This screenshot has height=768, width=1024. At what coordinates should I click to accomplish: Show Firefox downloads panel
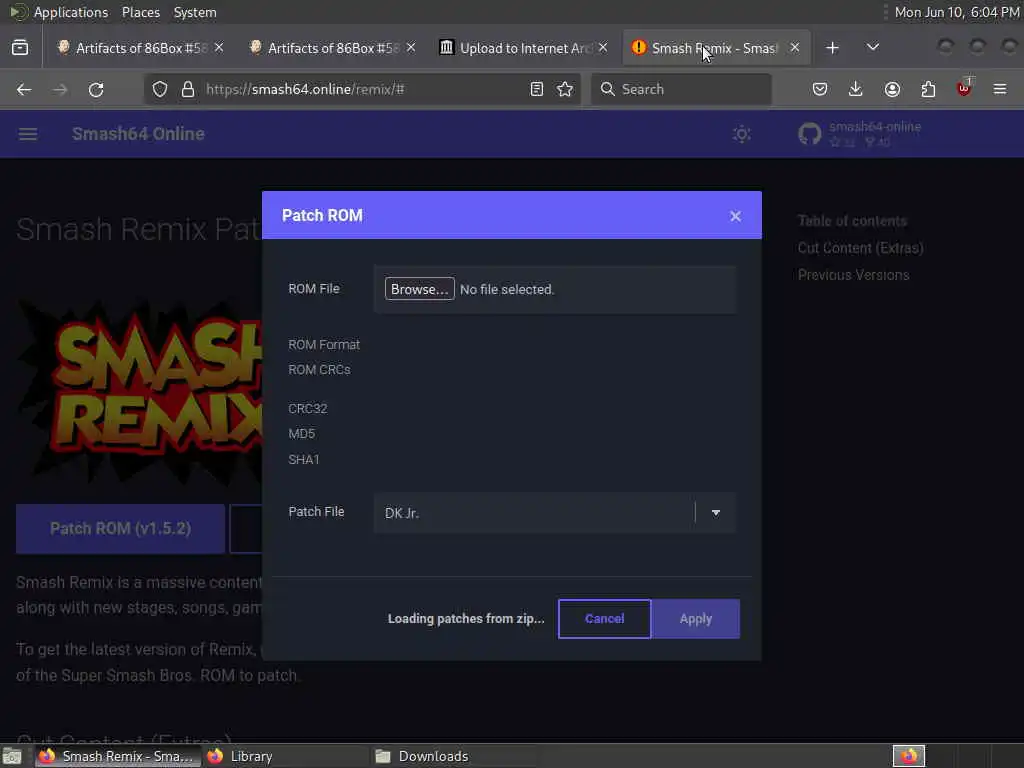click(x=856, y=89)
